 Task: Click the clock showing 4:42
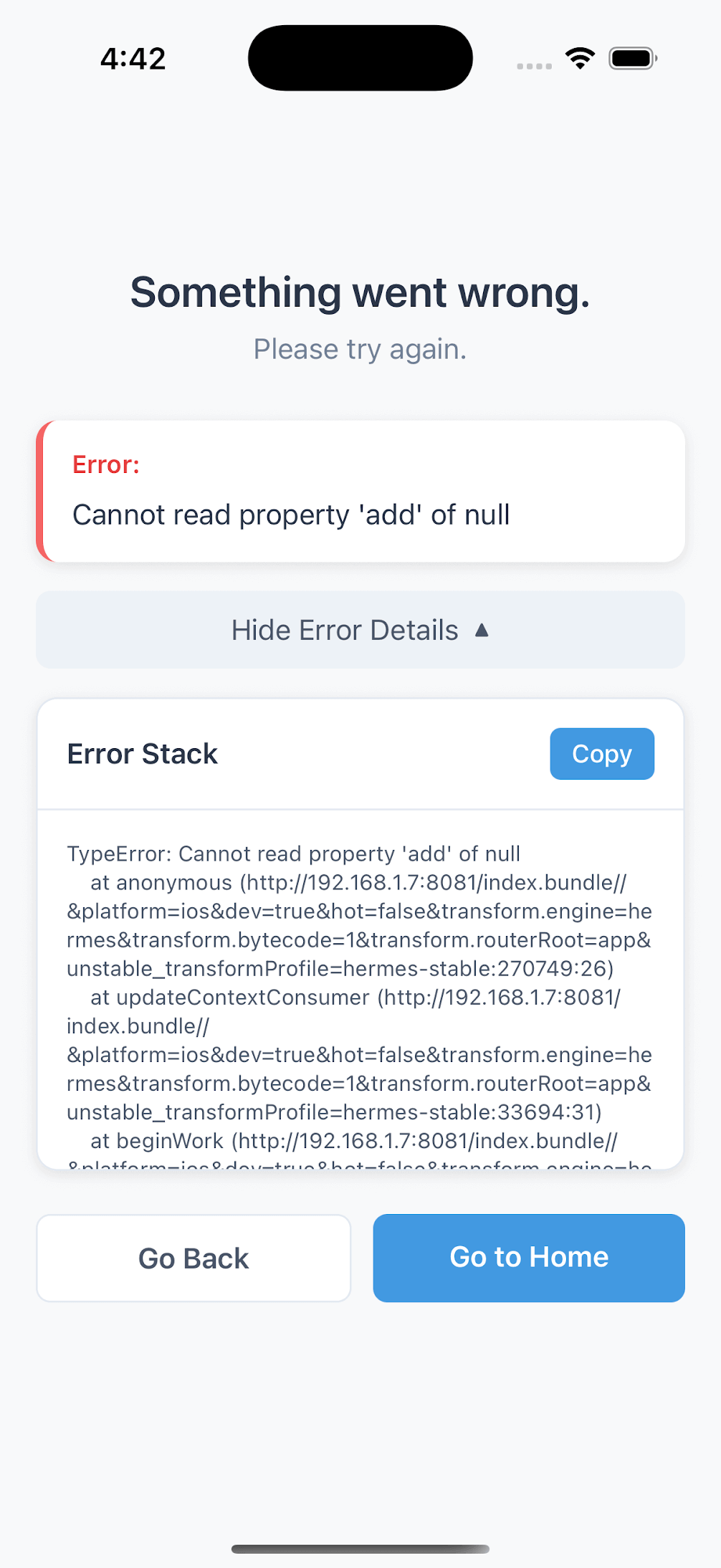click(133, 58)
